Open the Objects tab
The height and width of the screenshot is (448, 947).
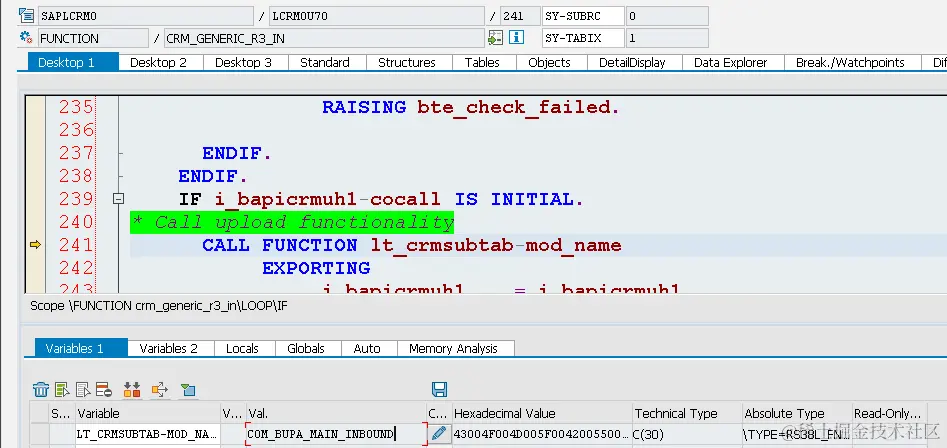550,62
